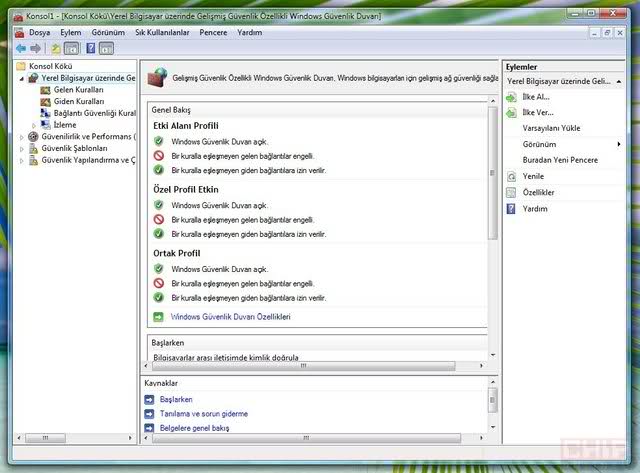Click the Genel Bakış vertical scrollbar thumb
The width and height of the screenshot is (640, 473).
492,173
